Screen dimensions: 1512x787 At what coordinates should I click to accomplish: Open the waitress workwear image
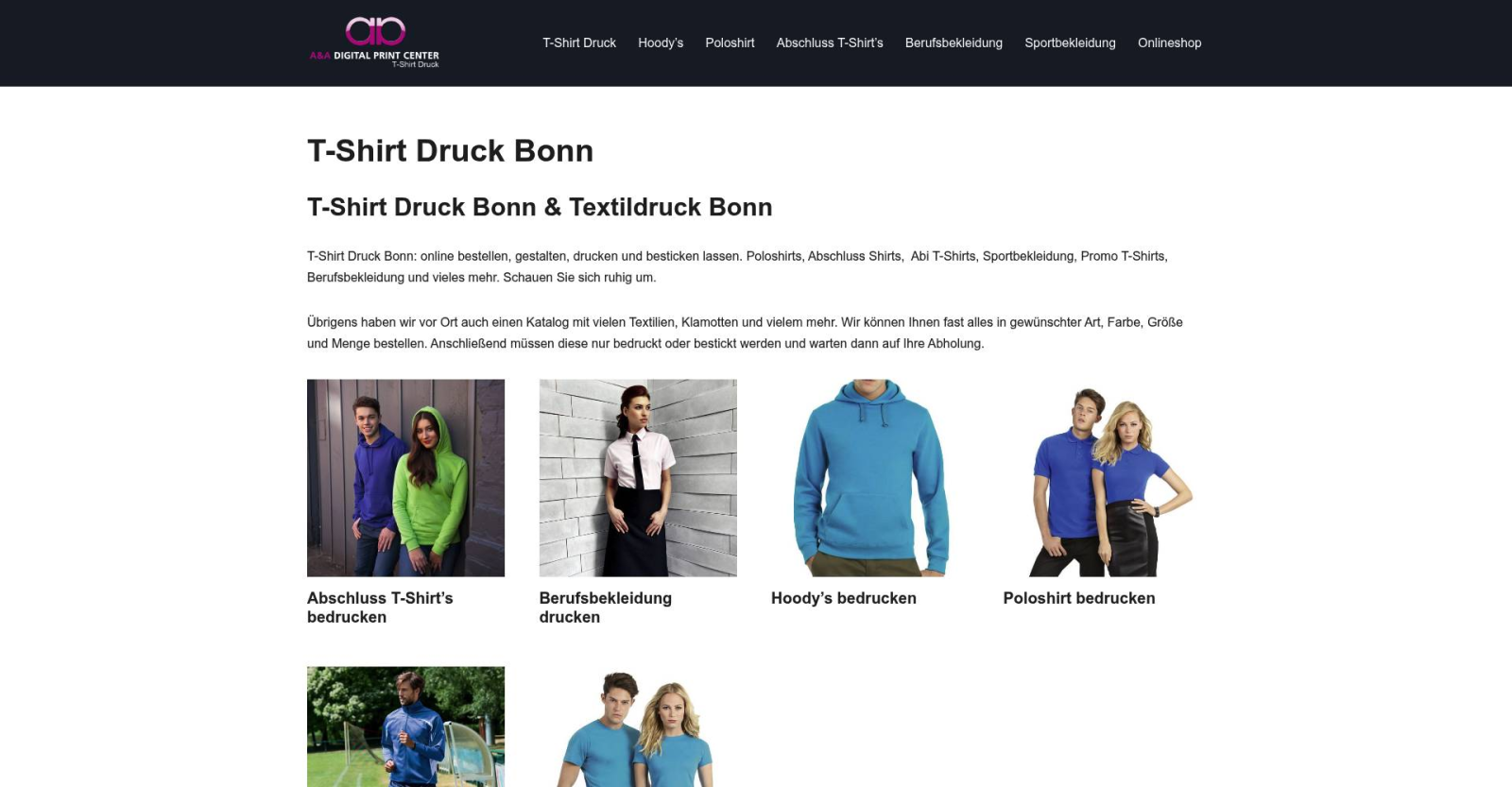pos(637,477)
